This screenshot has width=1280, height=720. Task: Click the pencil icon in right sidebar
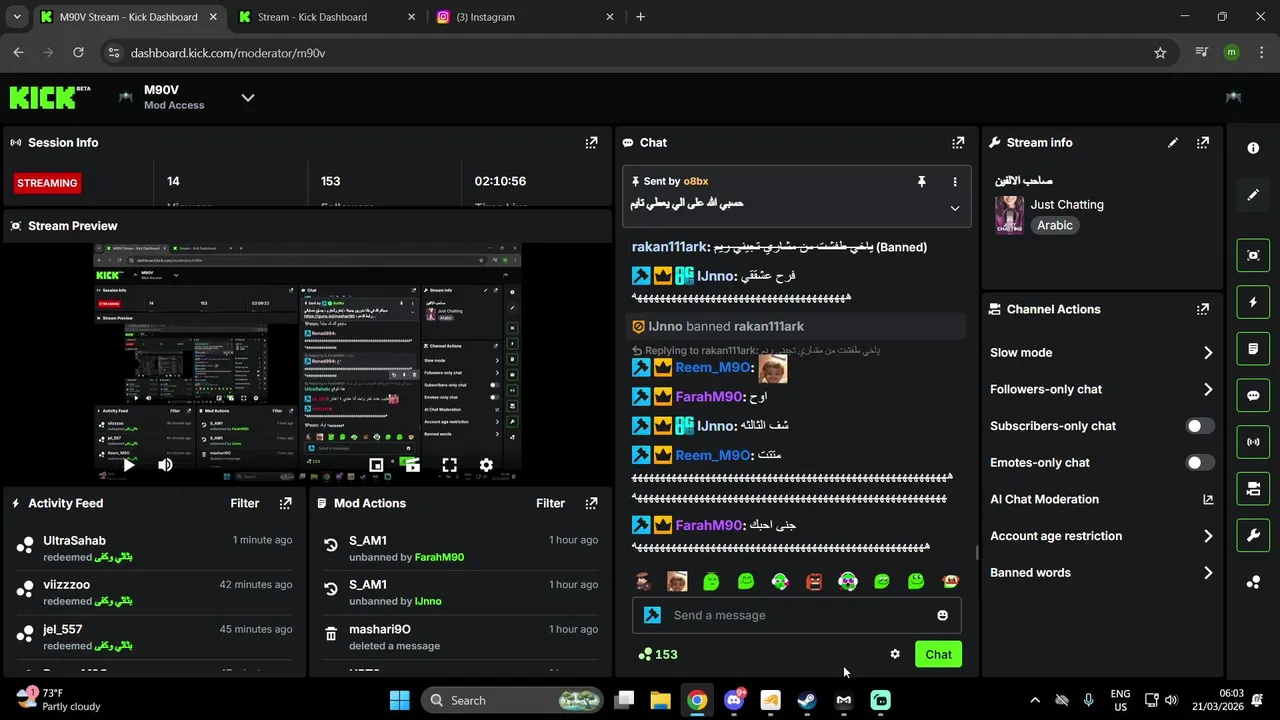(x=1253, y=195)
